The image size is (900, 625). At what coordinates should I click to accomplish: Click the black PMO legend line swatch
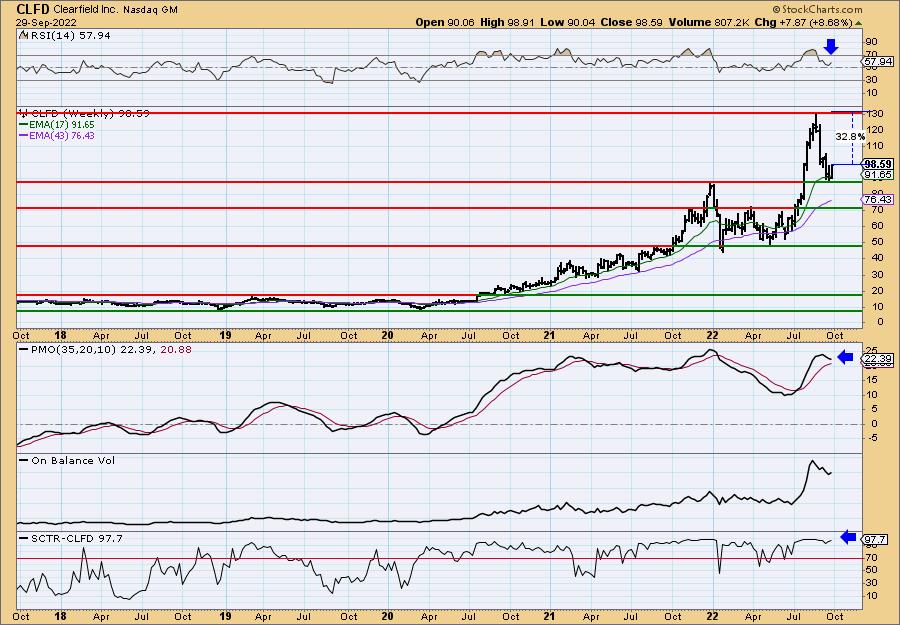[x=24, y=350]
